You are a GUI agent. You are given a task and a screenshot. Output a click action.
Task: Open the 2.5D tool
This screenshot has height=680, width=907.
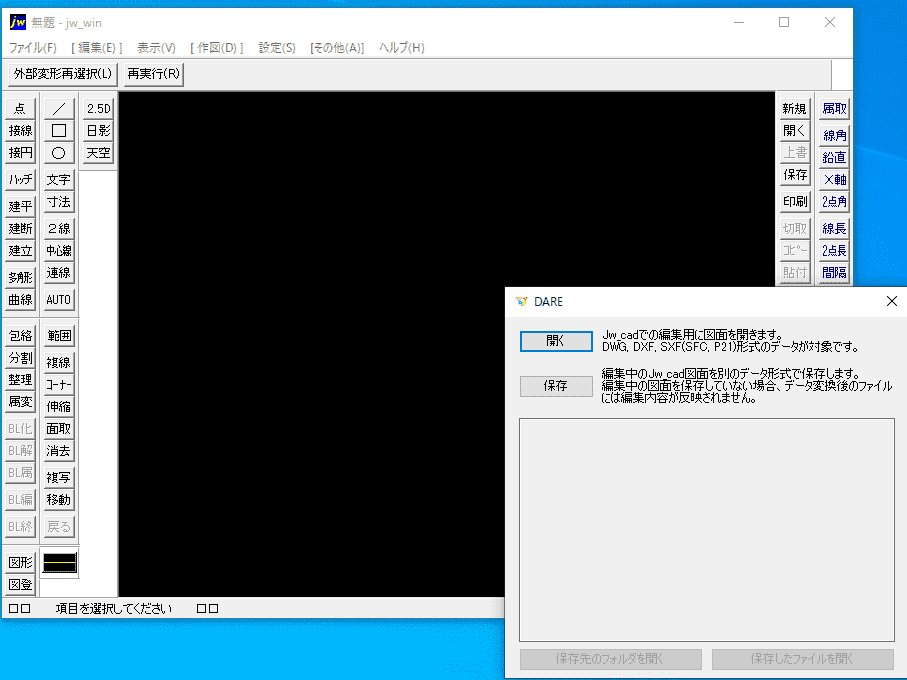point(98,108)
